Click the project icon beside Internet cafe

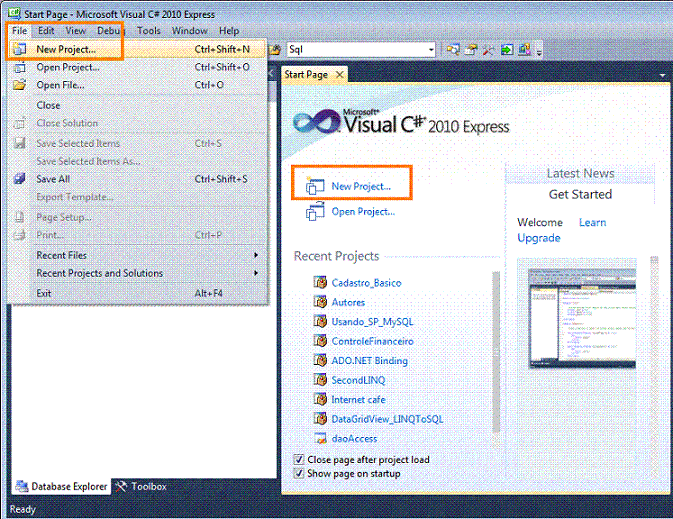pyautogui.click(x=320, y=399)
